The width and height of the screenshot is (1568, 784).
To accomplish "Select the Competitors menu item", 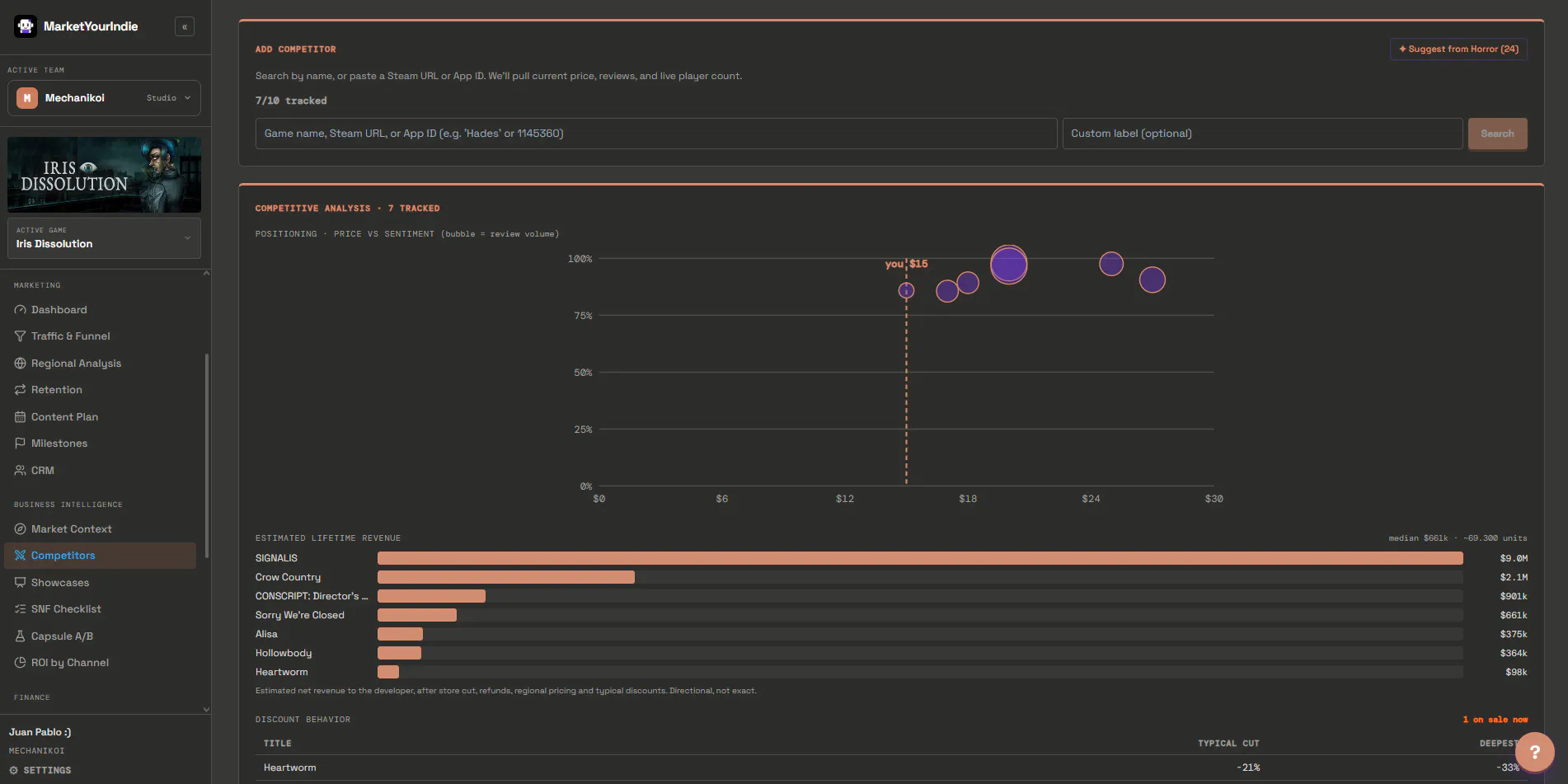I will 100,556.
